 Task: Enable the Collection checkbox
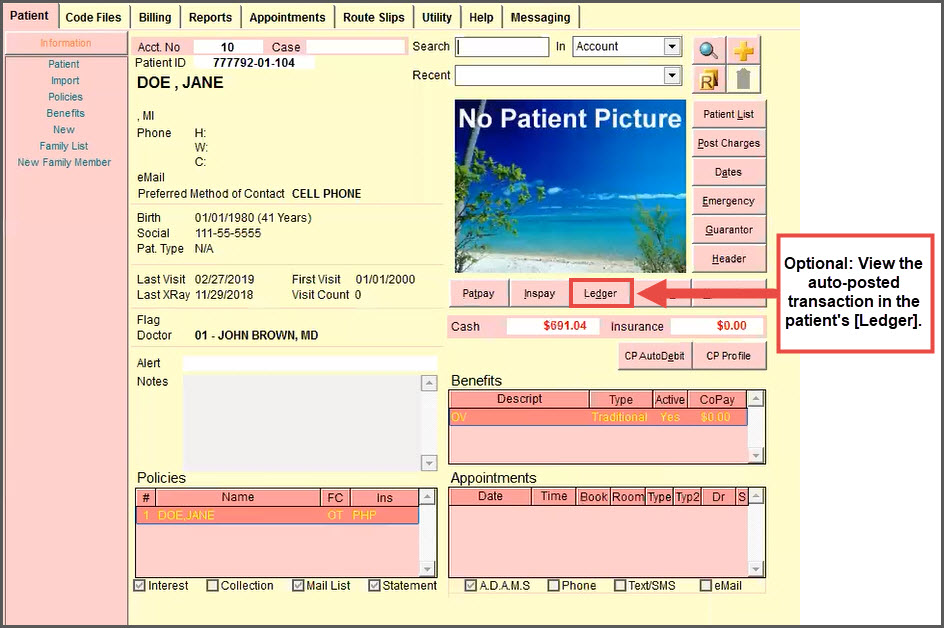point(212,585)
